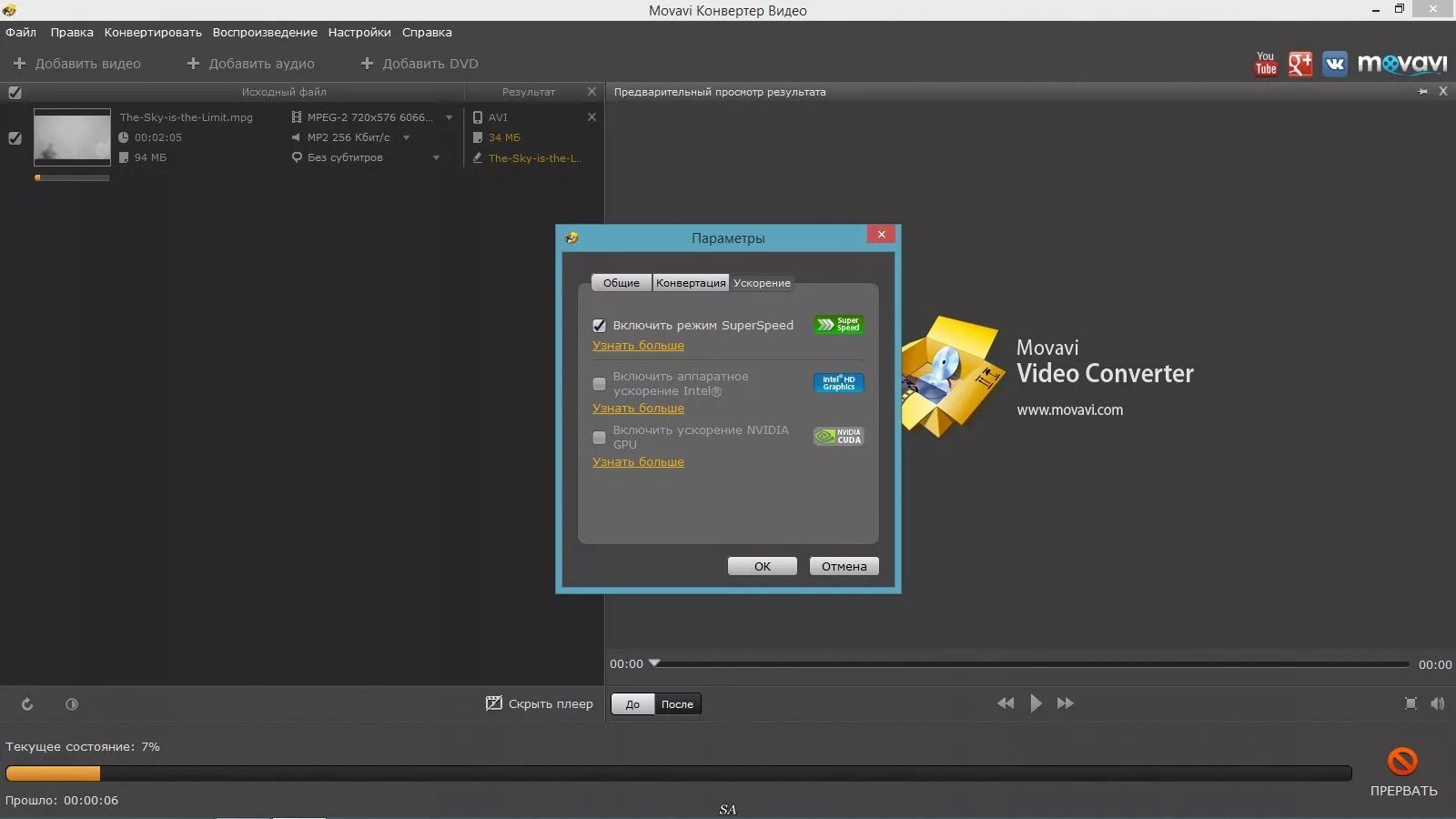Open the Google Plus icon
1456x819 pixels.
click(1300, 64)
